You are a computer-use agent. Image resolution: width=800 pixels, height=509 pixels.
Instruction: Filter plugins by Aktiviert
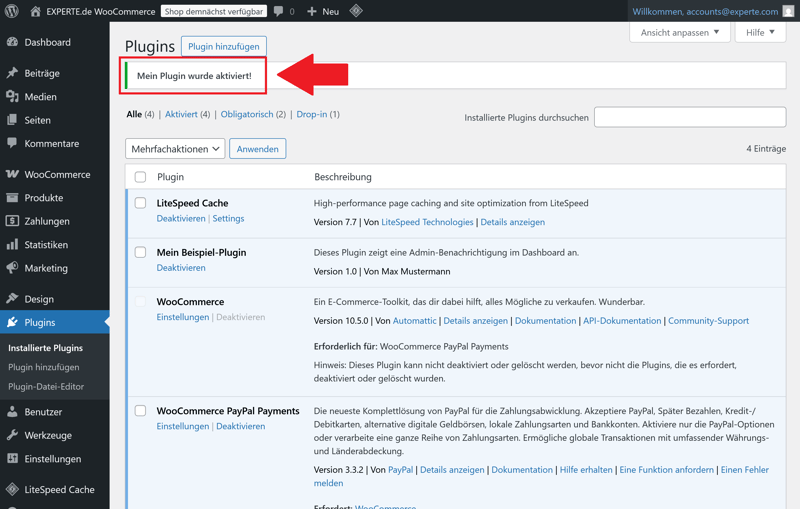tap(181, 114)
